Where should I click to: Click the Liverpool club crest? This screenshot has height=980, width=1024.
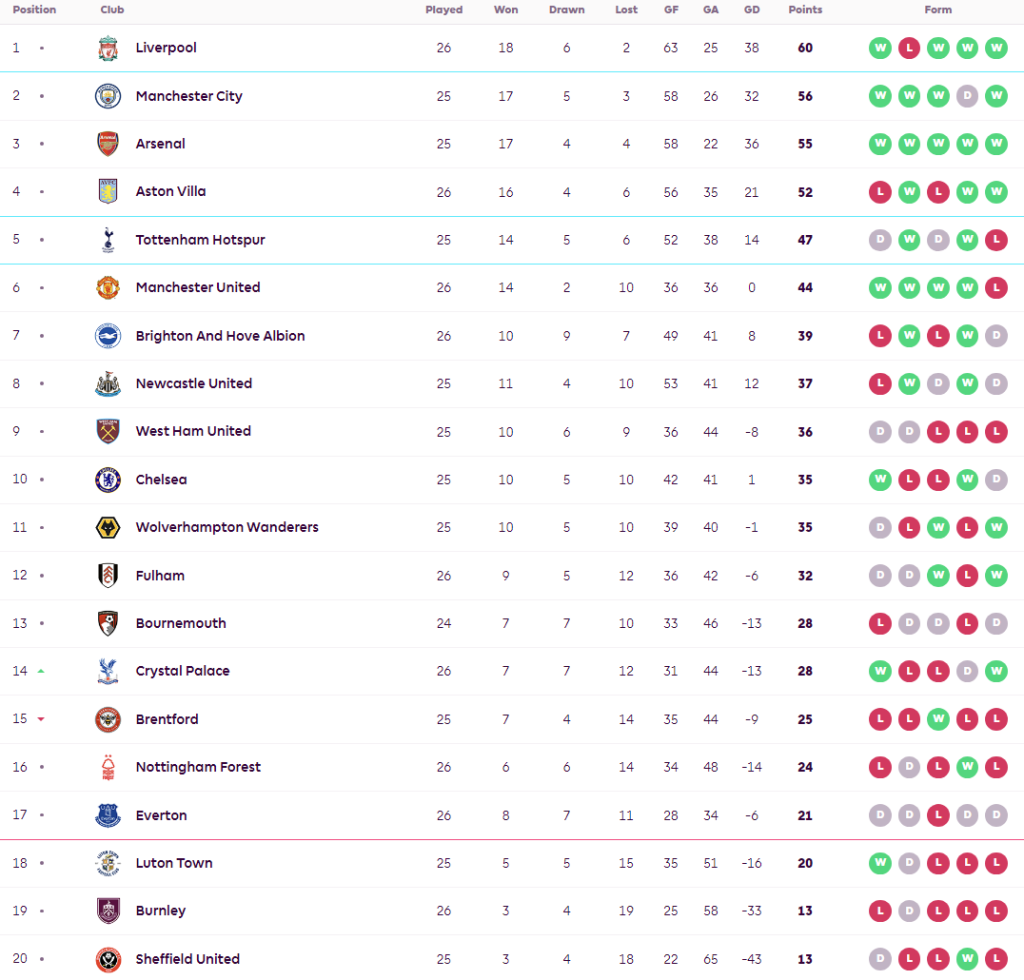(108, 48)
